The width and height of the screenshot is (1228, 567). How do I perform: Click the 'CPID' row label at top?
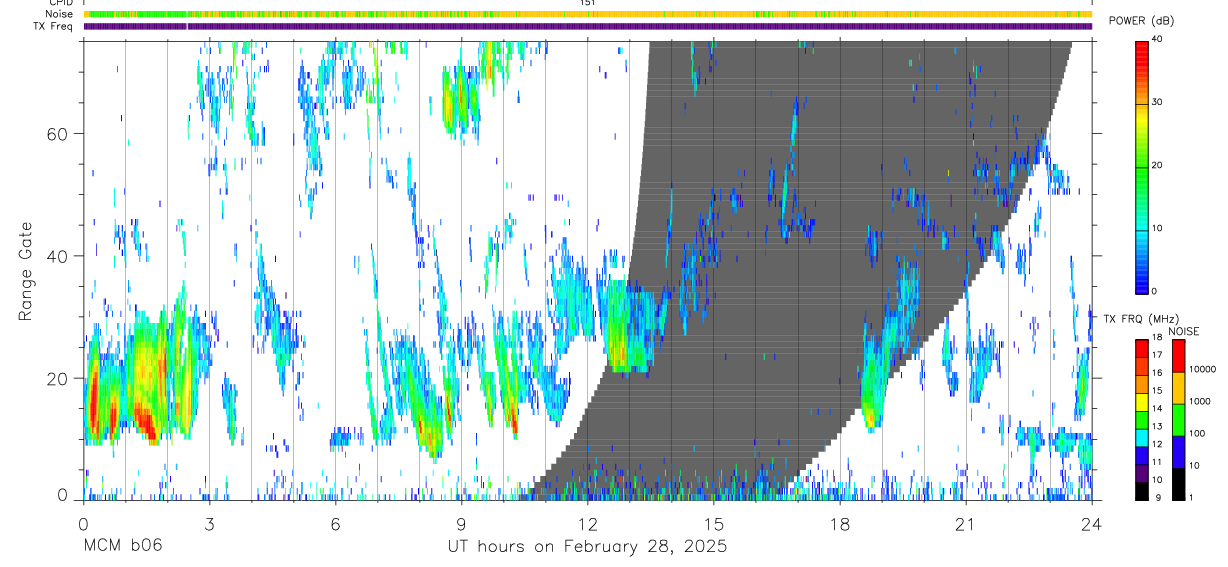[x=61, y=3]
